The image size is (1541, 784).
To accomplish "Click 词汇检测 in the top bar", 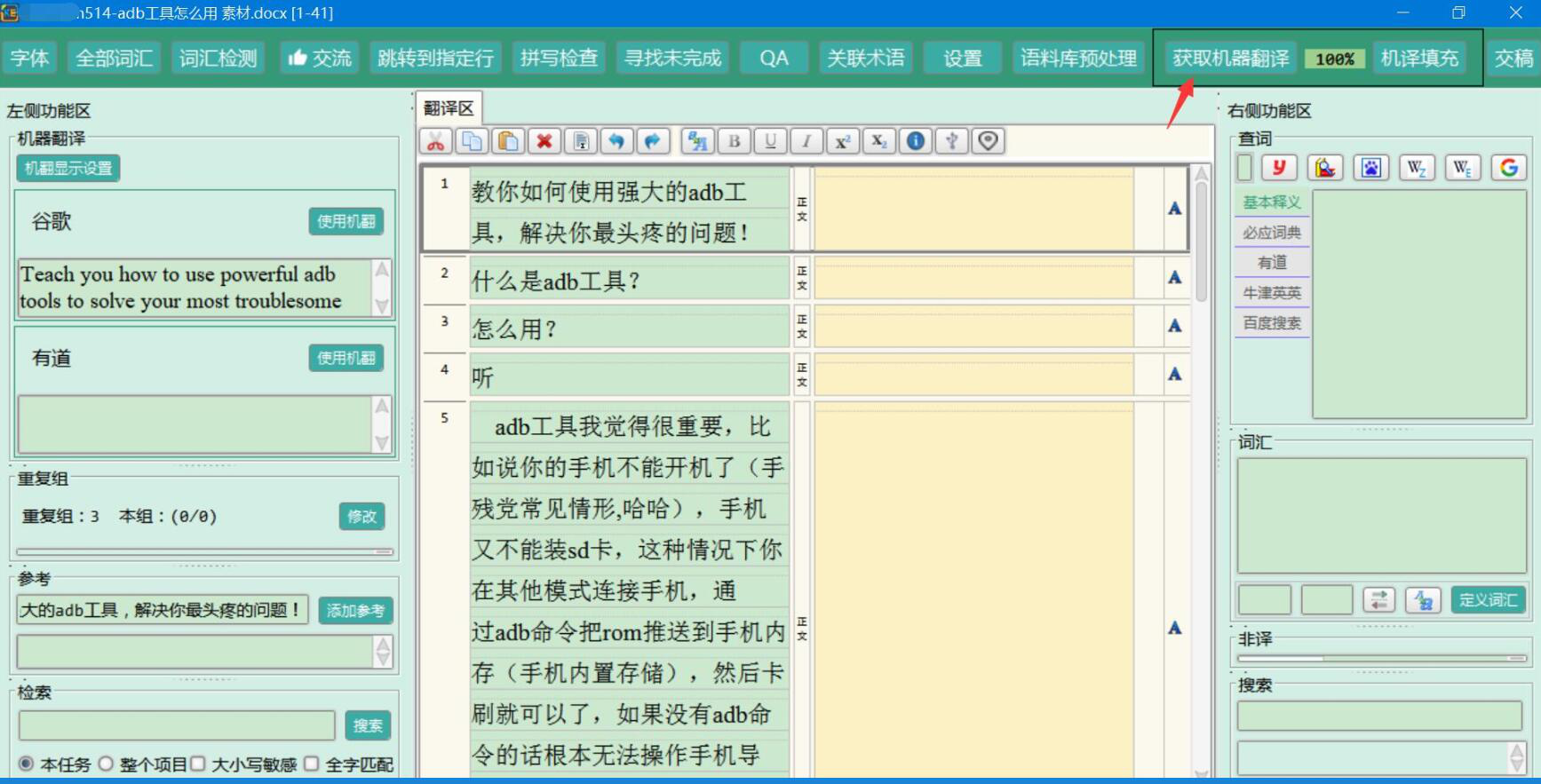I will coord(218,58).
